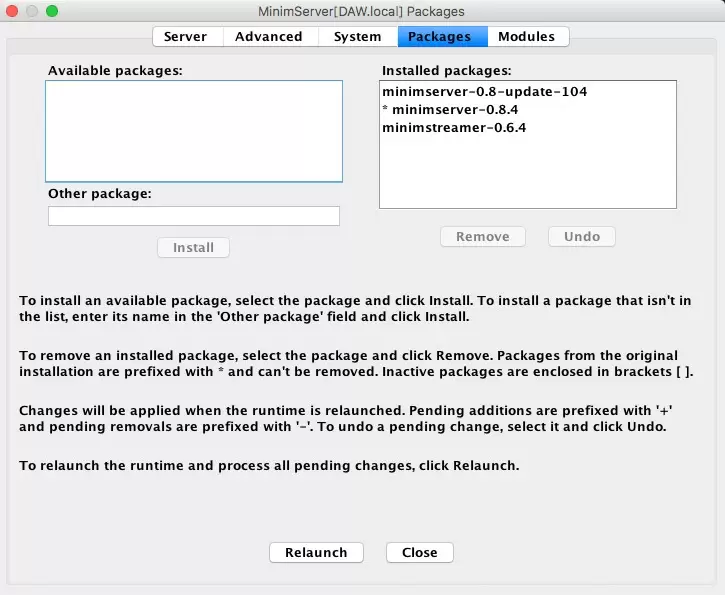Click the MinimServer[DAW.local] Packages title bar
725x595 pixels.
pos(360,11)
